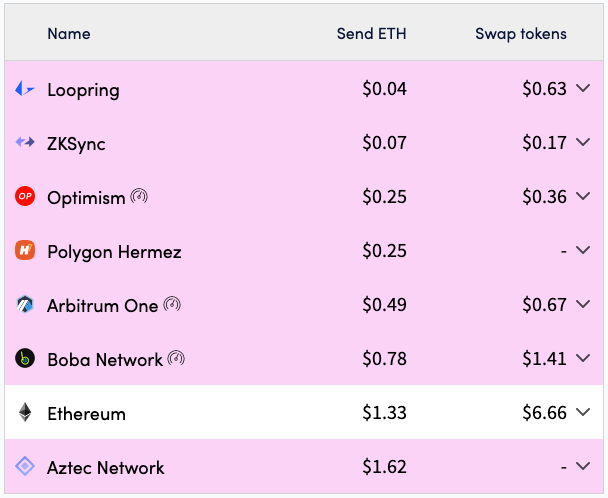Sort by Swap tokens column header
Viewport: 608px width, 498px height.
tap(520, 34)
